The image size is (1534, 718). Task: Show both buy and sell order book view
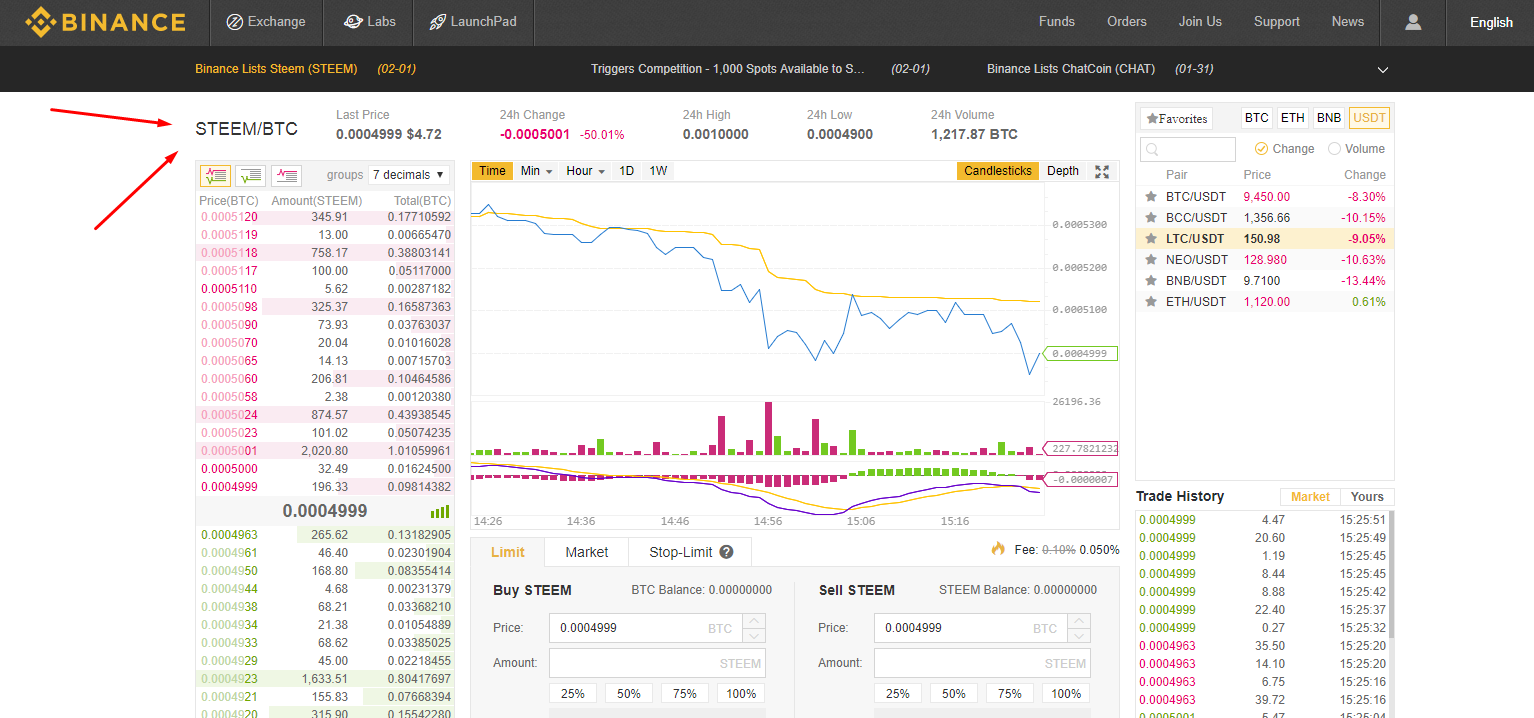click(x=215, y=176)
